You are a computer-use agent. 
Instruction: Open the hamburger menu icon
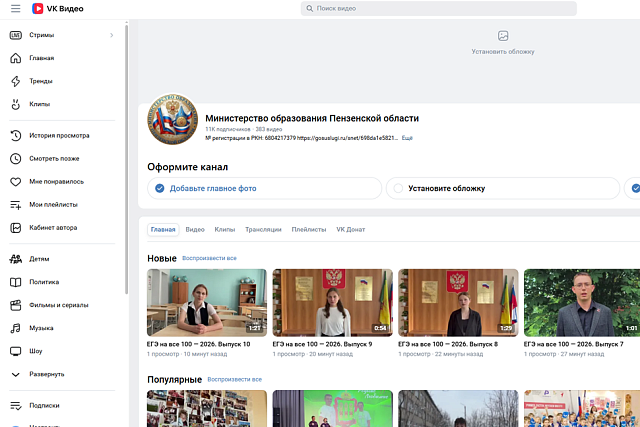pos(16,9)
